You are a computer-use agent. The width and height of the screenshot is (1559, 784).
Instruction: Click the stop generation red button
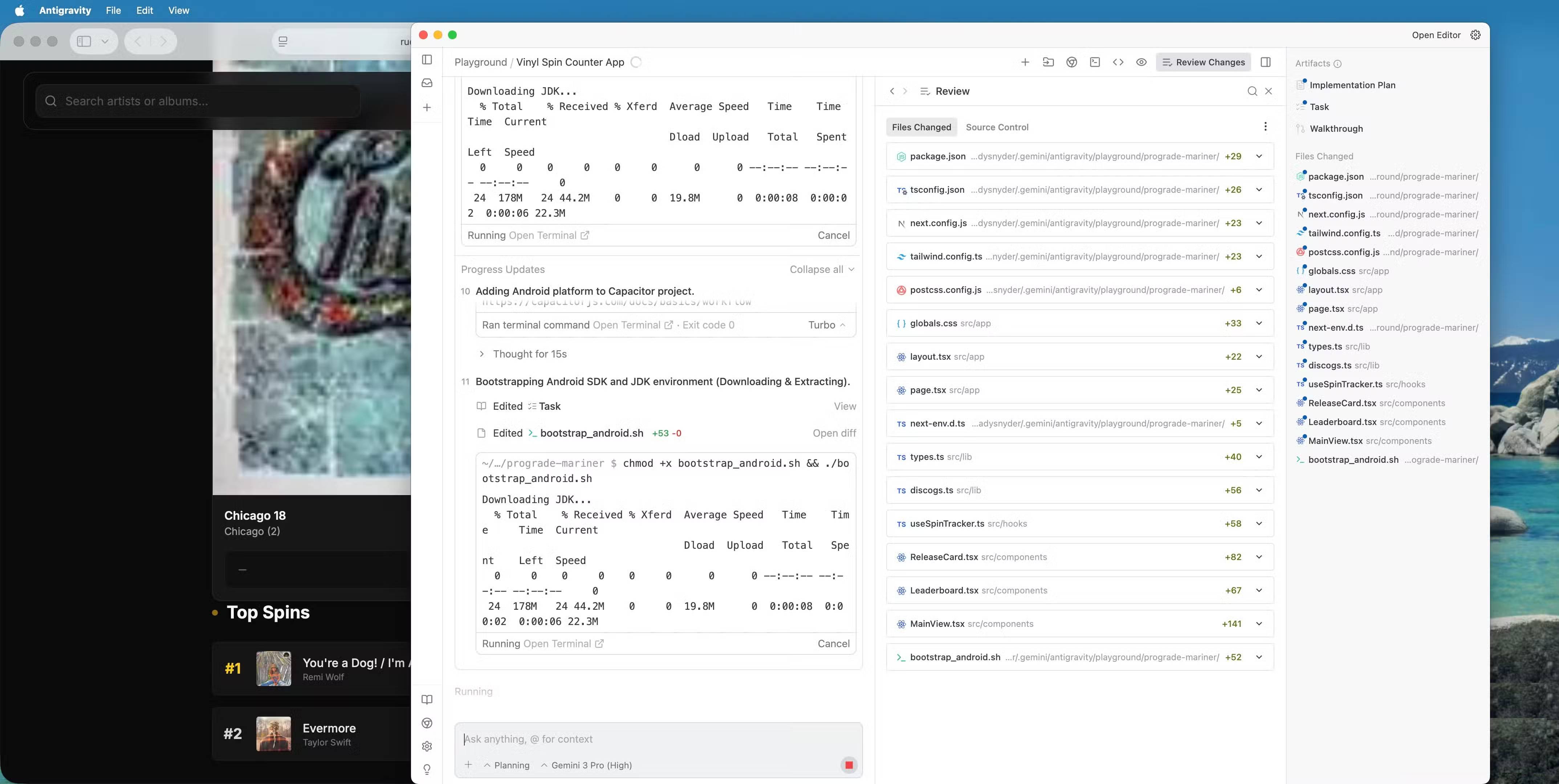(x=848, y=765)
